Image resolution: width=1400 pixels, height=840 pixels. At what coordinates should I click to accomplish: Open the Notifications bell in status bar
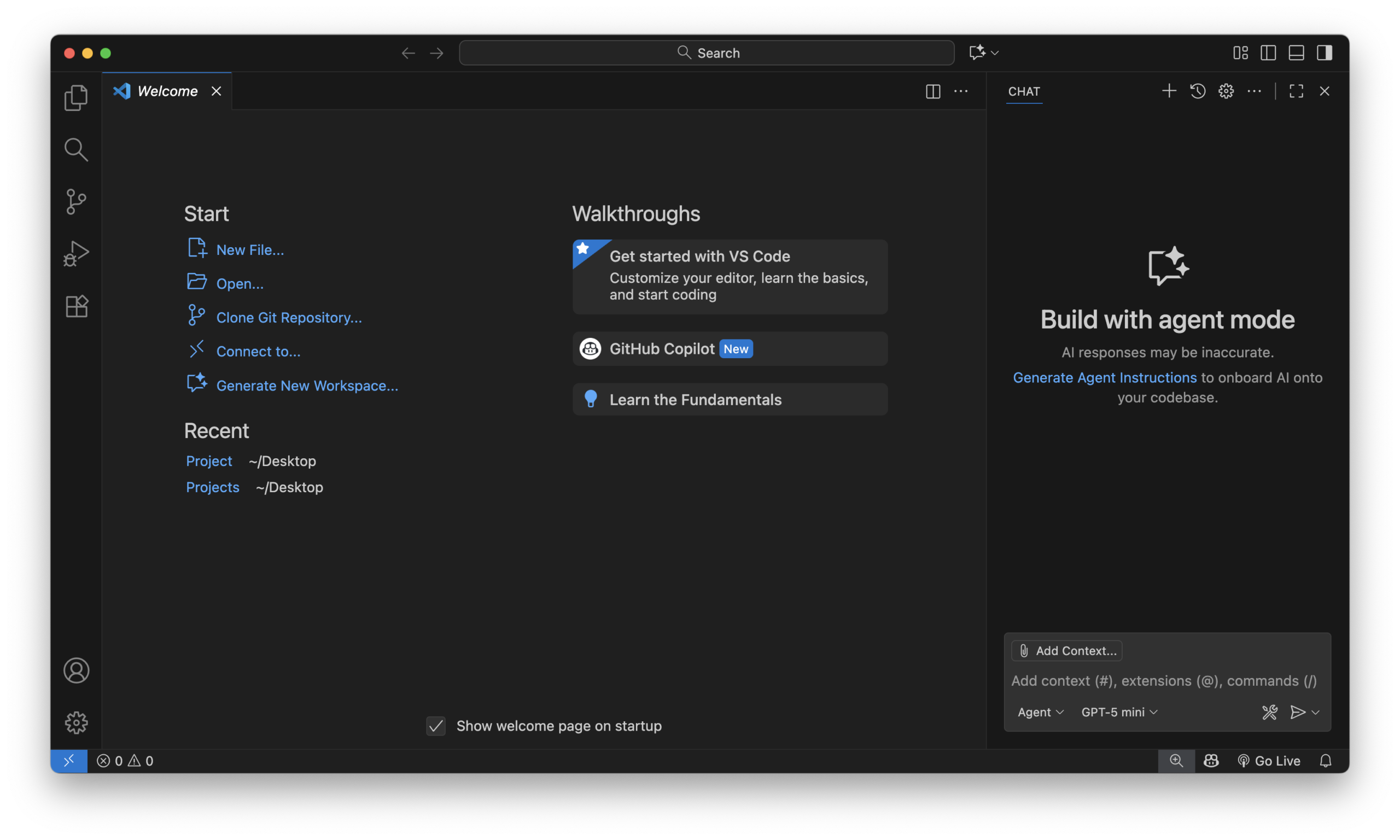coord(1325,761)
